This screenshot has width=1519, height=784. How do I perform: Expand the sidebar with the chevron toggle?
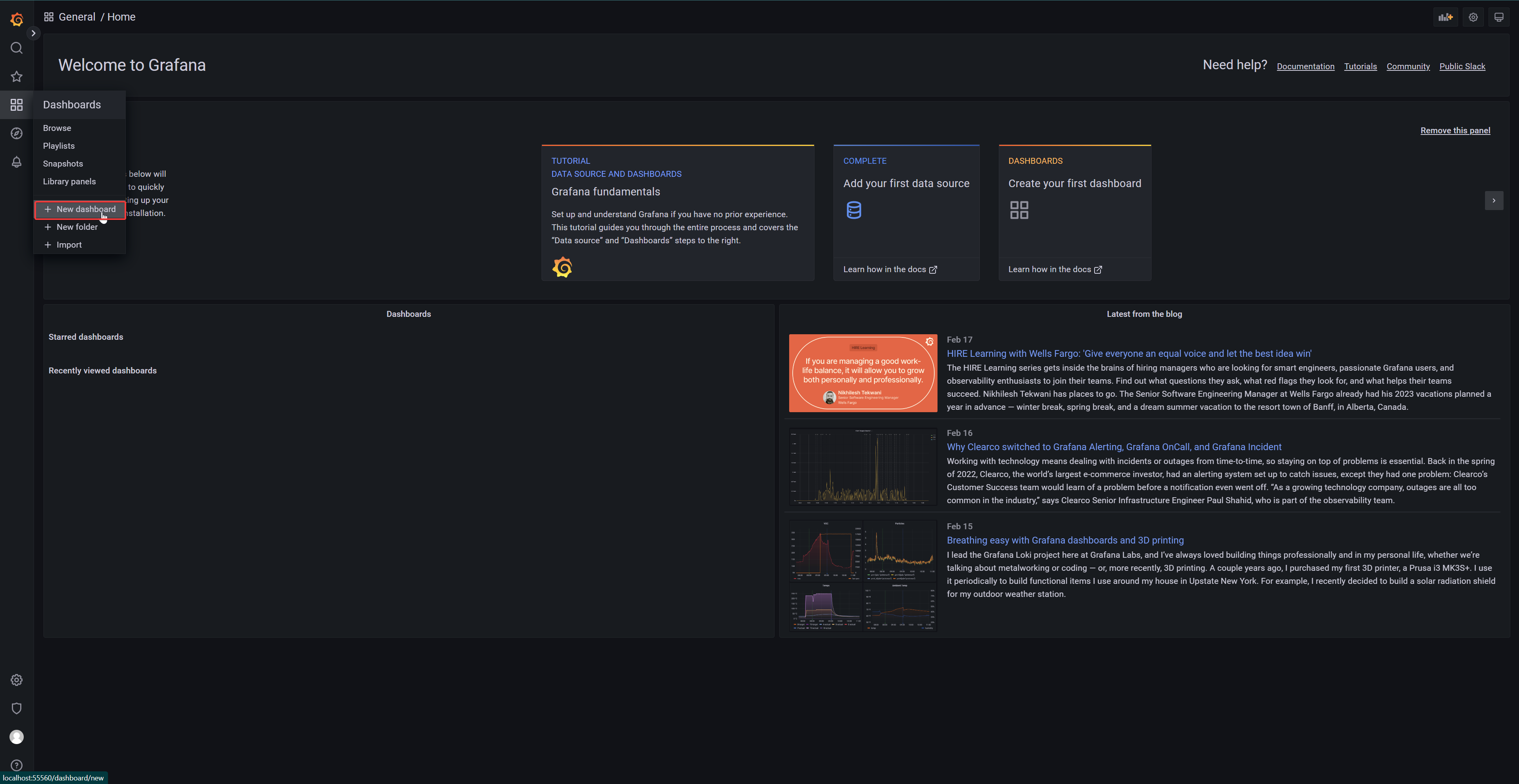[x=34, y=33]
